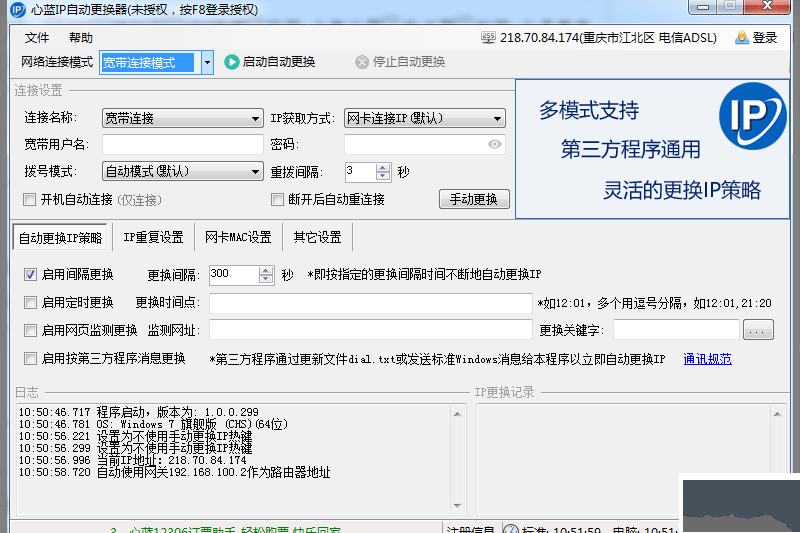Switch to IP重复设置 tab
Viewport: 800px width, 533px height.
coord(153,237)
